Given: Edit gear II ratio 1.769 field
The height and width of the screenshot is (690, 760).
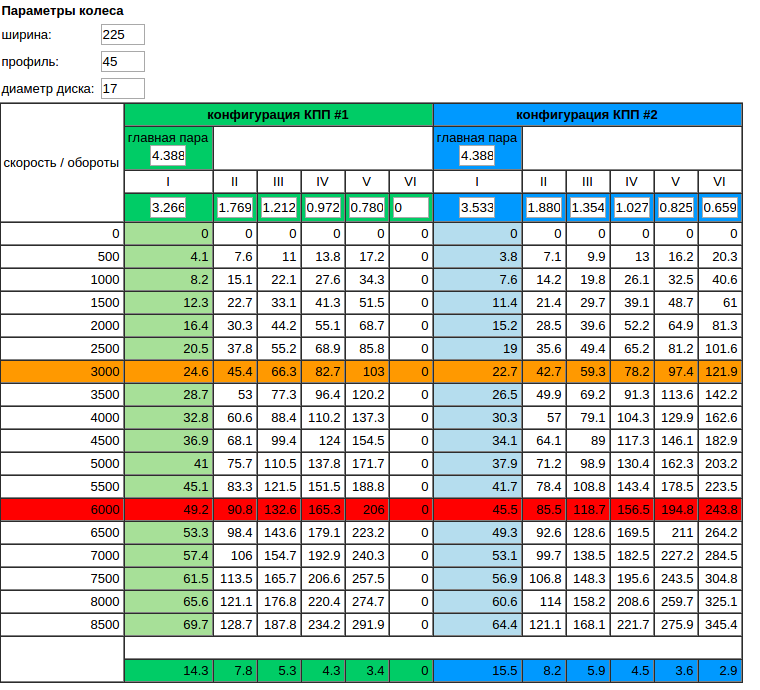Looking at the screenshot, I should (235, 208).
